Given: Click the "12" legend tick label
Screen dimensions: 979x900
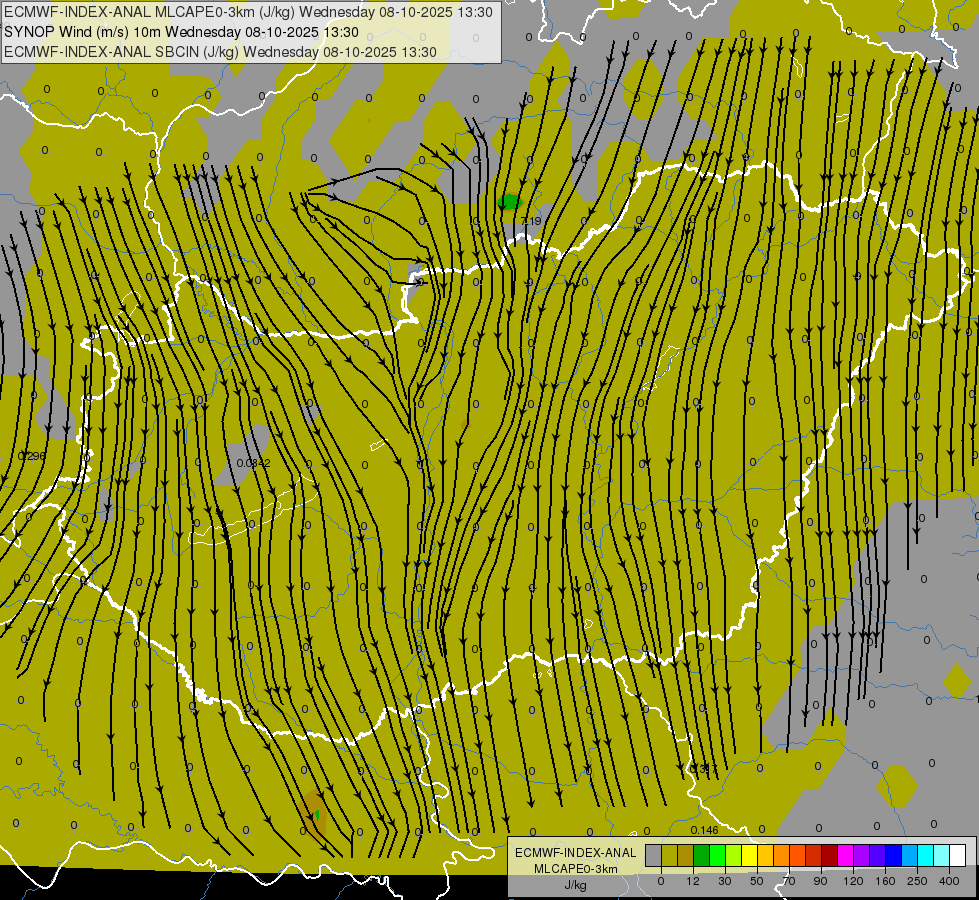Looking at the screenshot, I should click(693, 881).
